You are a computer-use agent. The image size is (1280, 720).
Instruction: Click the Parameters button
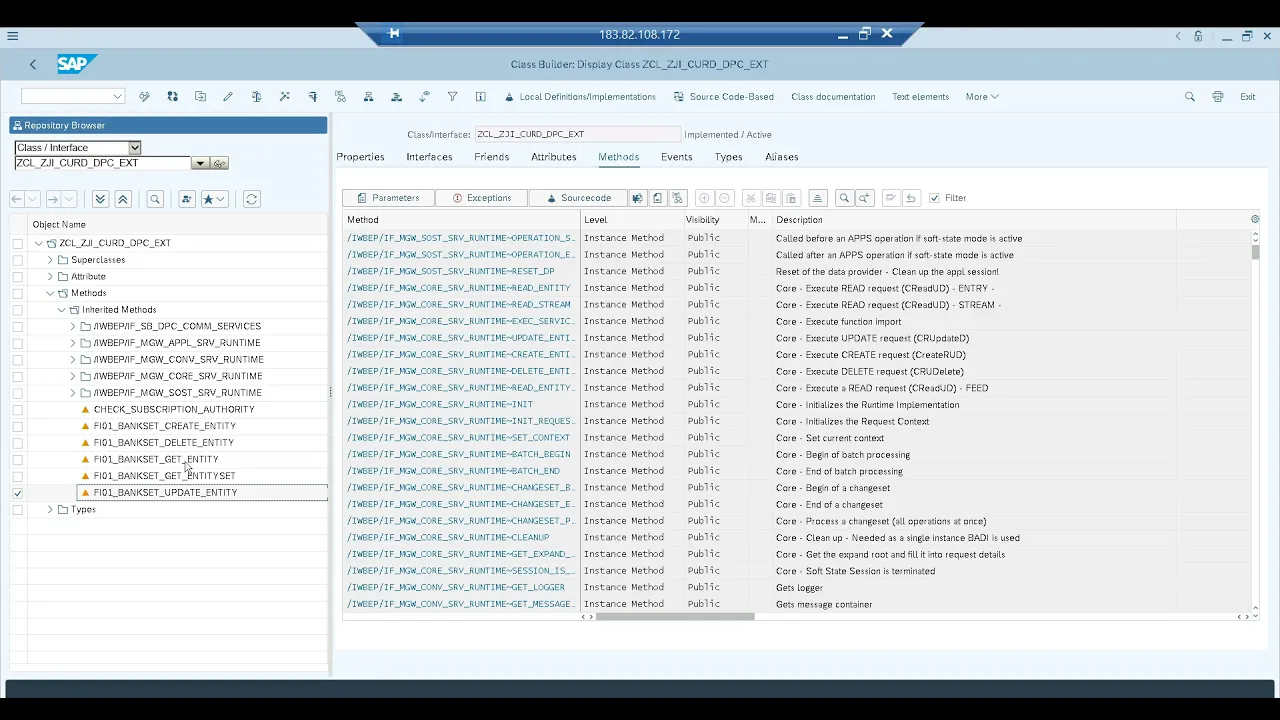tap(388, 198)
